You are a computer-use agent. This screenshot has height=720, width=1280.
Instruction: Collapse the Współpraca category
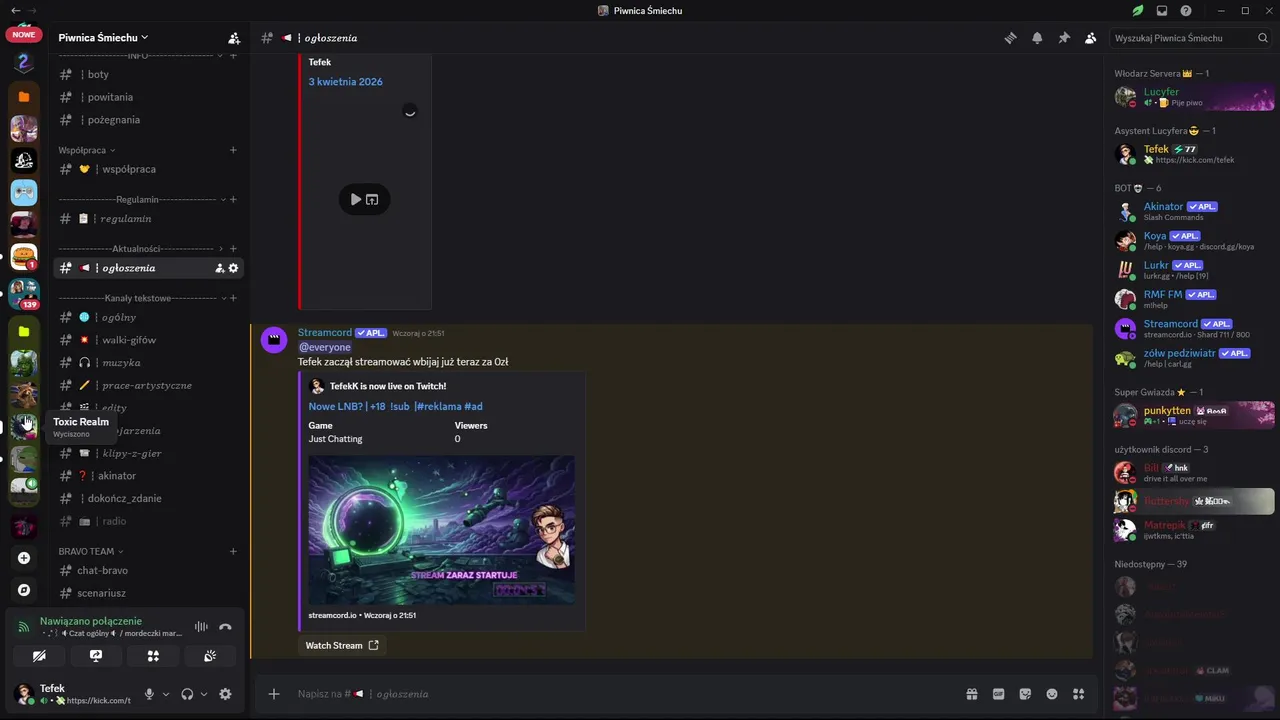[87, 150]
